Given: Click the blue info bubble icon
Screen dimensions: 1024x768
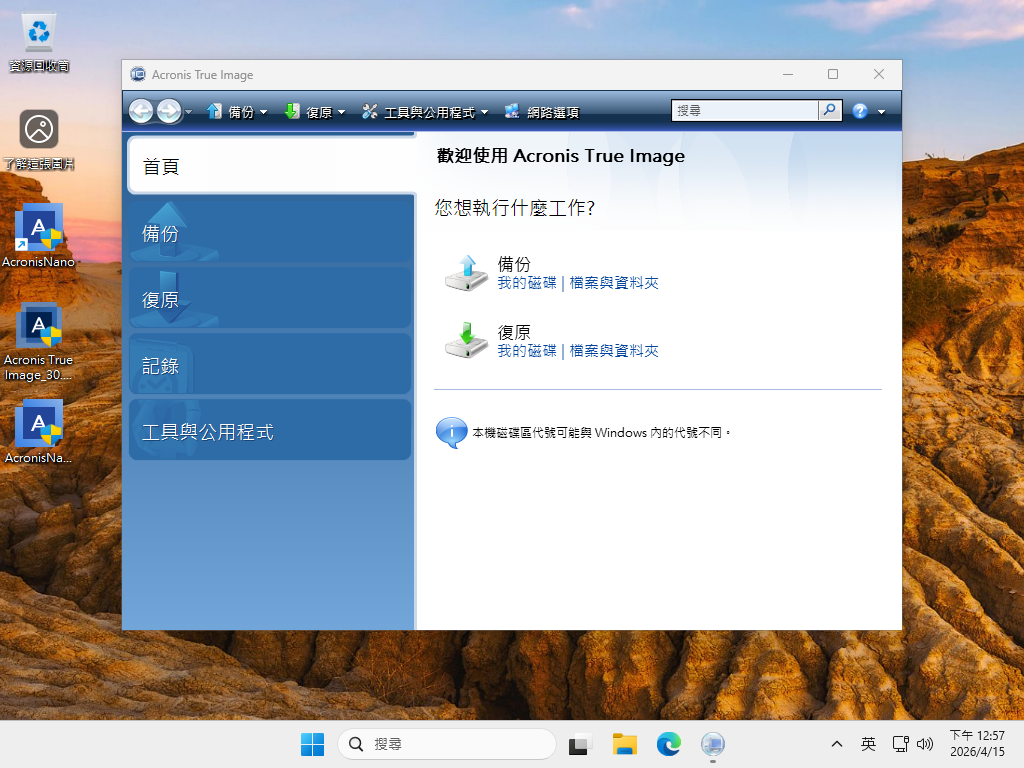Looking at the screenshot, I should [x=451, y=432].
